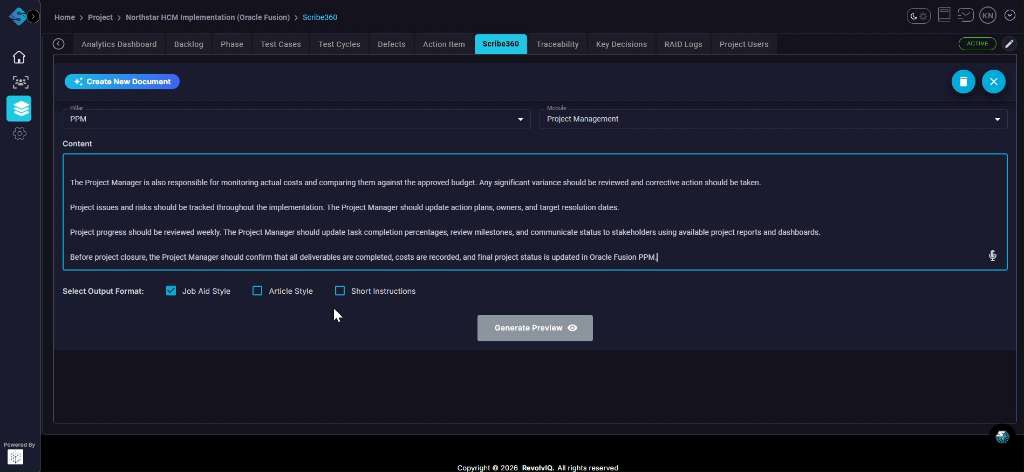1024x472 pixels.
Task: Click the Home breadcrumb link
Action: click(64, 17)
